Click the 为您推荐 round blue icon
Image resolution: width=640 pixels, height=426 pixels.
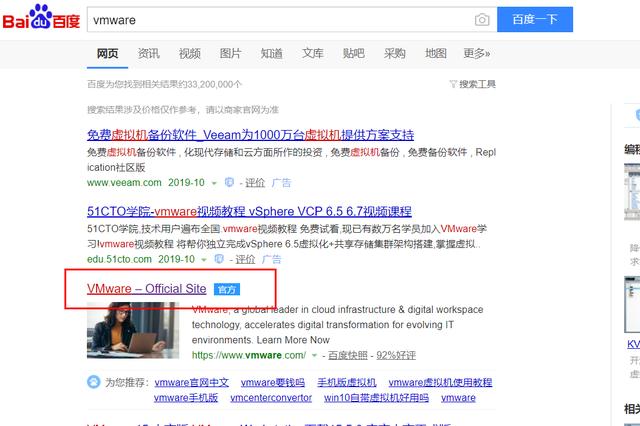pos(94,382)
